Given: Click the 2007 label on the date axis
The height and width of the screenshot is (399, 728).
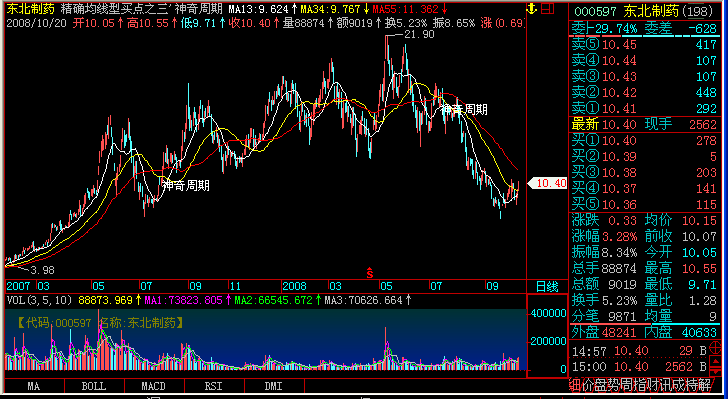Looking at the screenshot, I should tap(19, 286).
